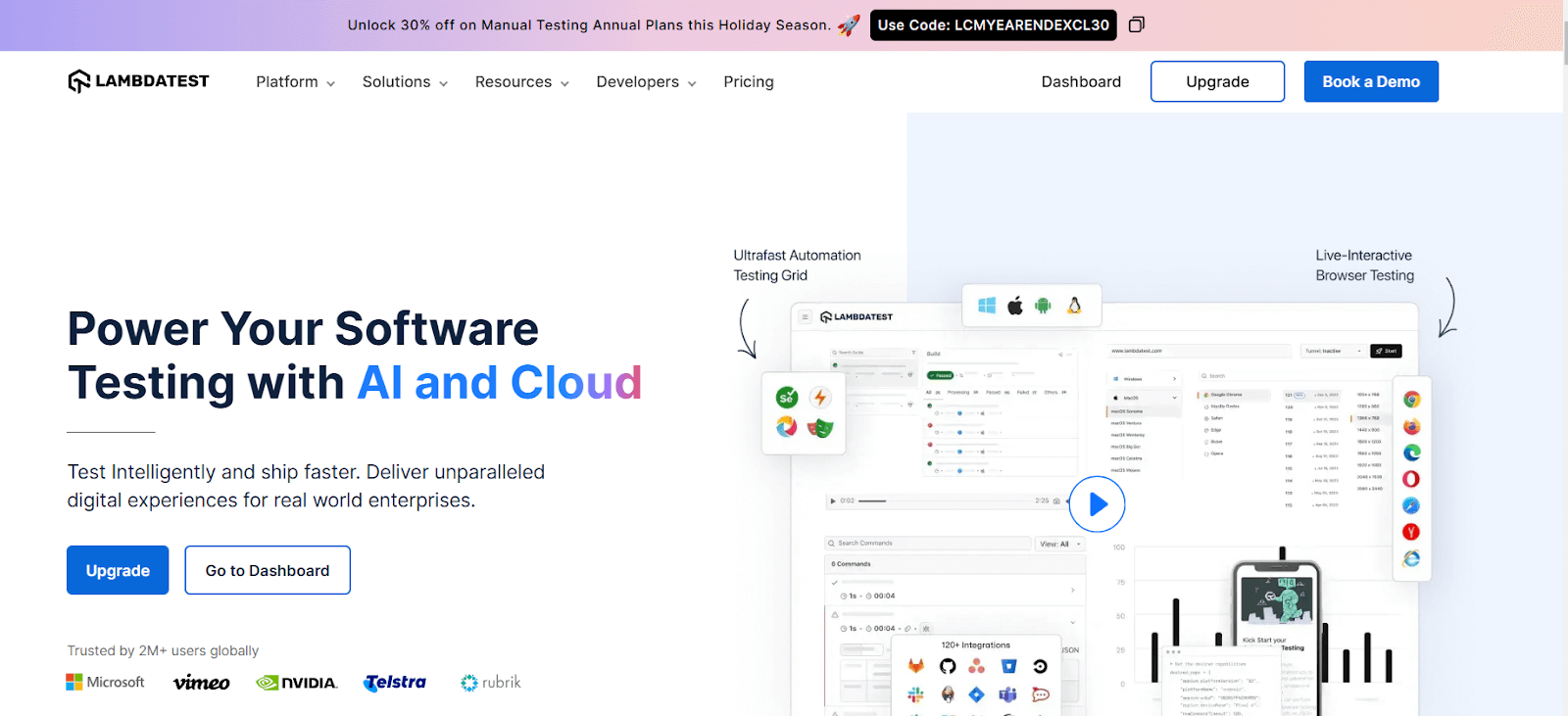Play the product demo video
1568x716 pixels.
1097,503
